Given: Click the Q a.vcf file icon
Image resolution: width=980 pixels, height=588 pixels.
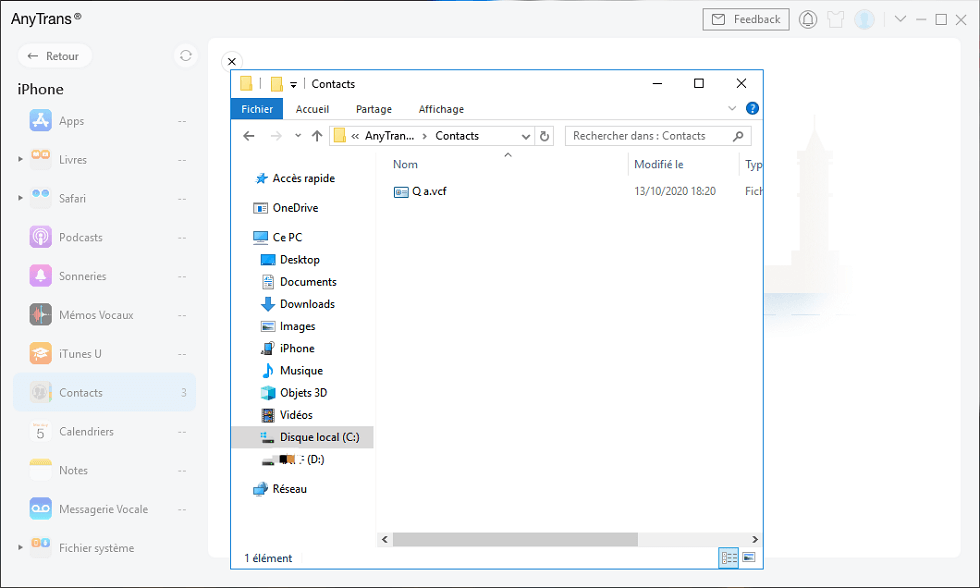Looking at the screenshot, I should coord(401,192).
